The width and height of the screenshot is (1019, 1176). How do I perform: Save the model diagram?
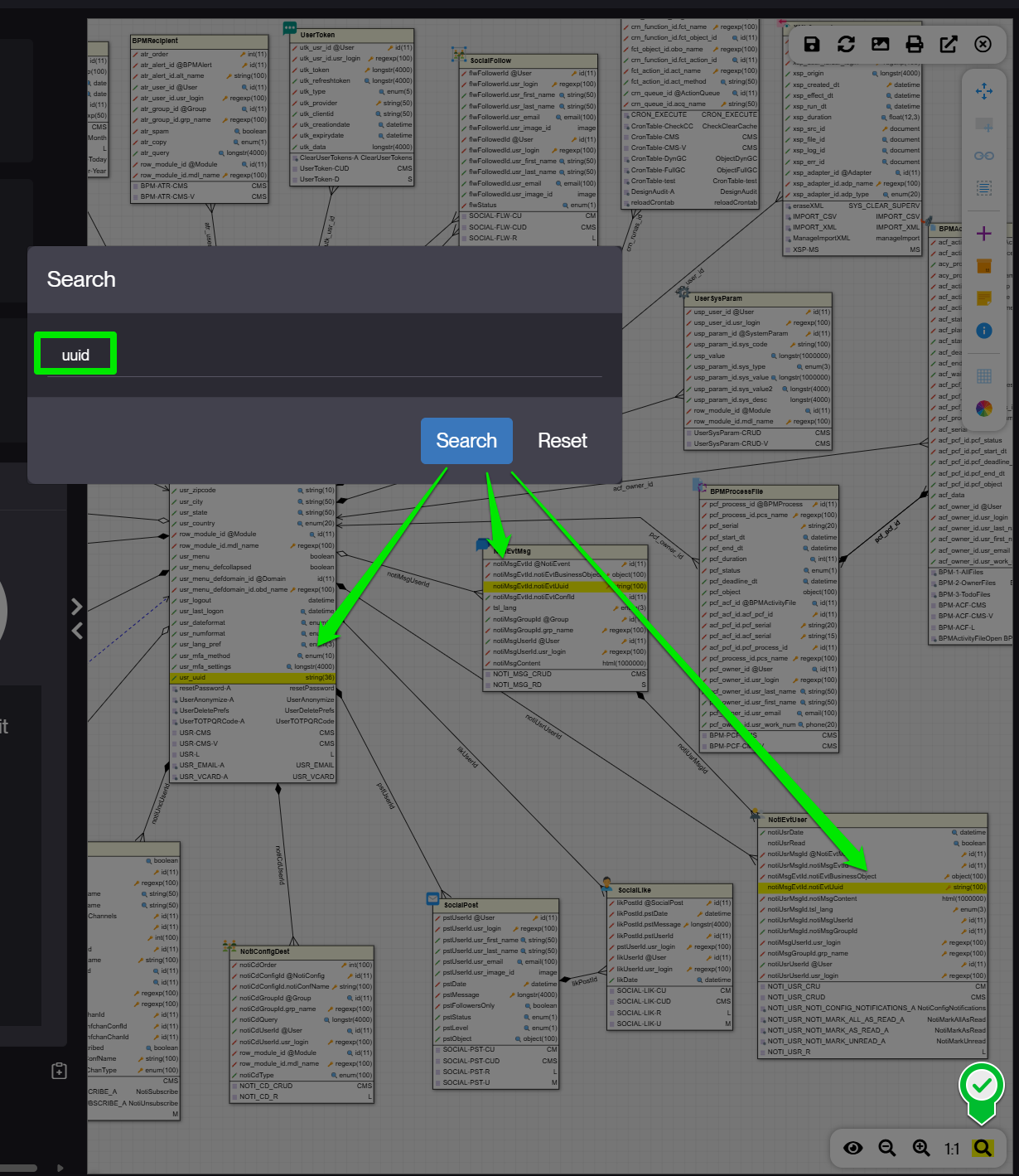coord(812,44)
